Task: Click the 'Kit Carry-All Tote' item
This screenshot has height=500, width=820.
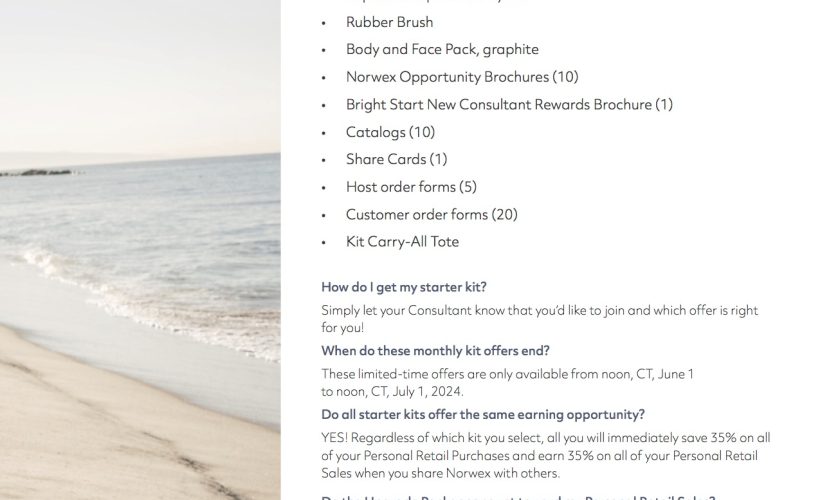Action: pos(402,242)
